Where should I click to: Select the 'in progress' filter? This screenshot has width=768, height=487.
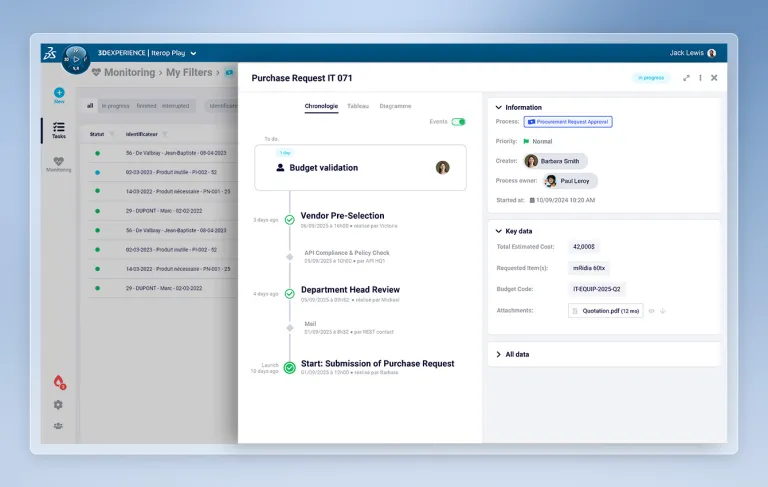point(115,105)
